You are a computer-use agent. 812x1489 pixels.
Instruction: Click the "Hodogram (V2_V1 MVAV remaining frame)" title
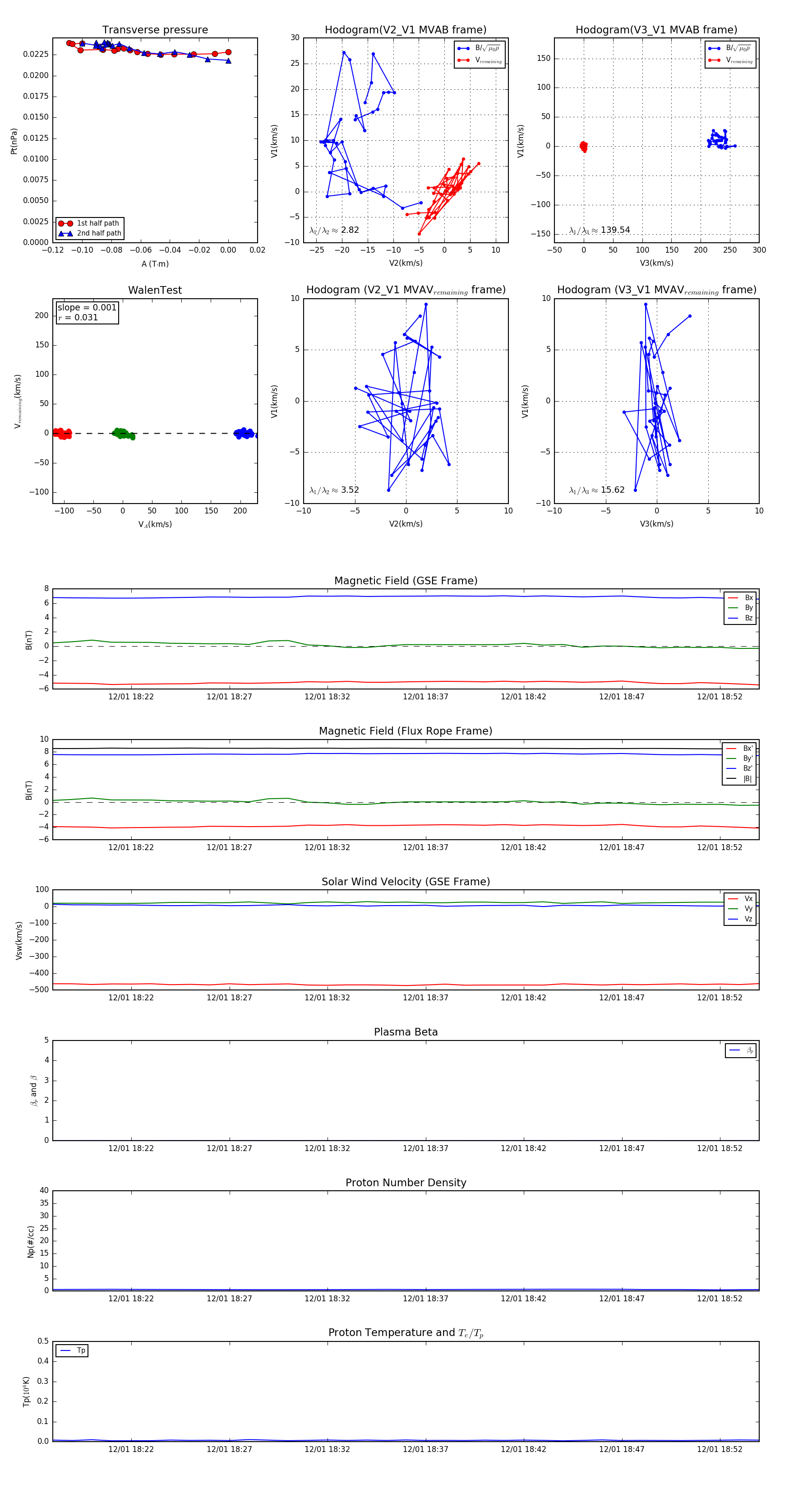click(x=406, y=290)
